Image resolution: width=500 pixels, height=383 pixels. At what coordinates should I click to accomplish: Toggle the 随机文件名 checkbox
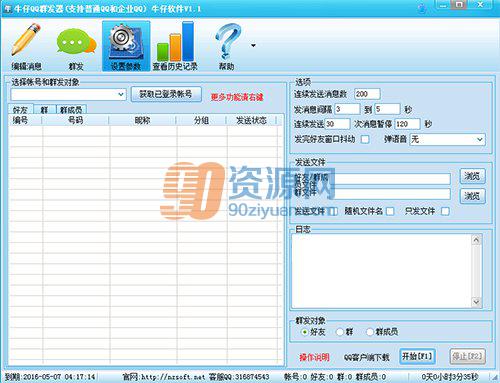(390, 211)
